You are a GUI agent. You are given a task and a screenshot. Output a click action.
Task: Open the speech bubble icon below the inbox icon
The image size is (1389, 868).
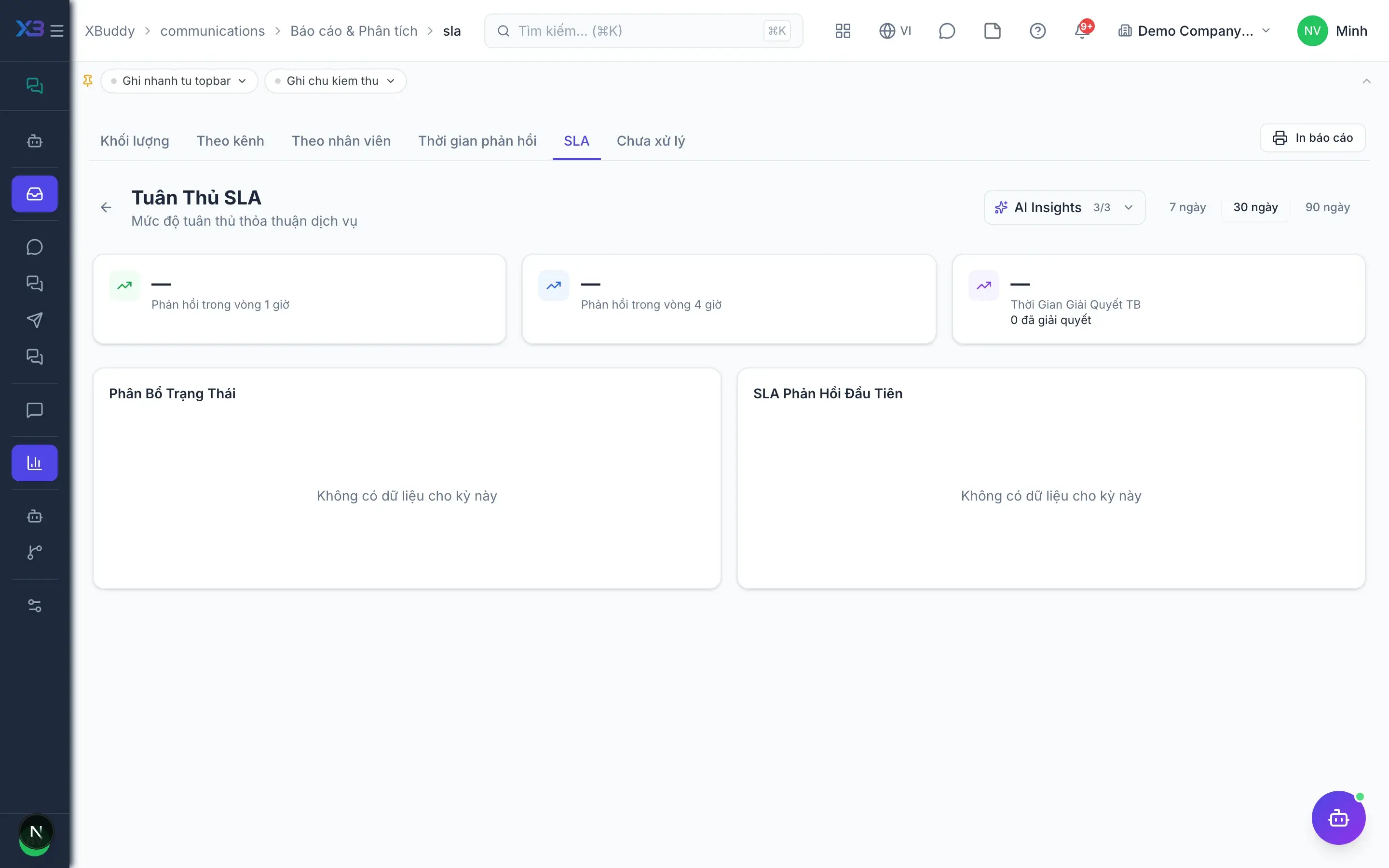34,247
